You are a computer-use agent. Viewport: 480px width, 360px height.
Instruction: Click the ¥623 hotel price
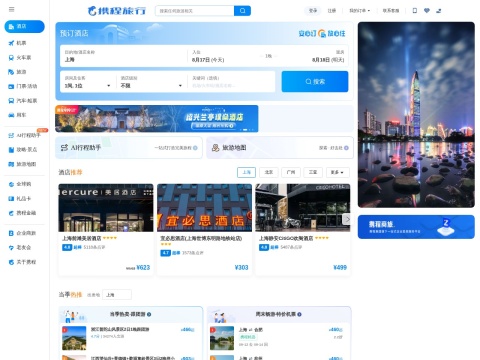coord(143,267)
